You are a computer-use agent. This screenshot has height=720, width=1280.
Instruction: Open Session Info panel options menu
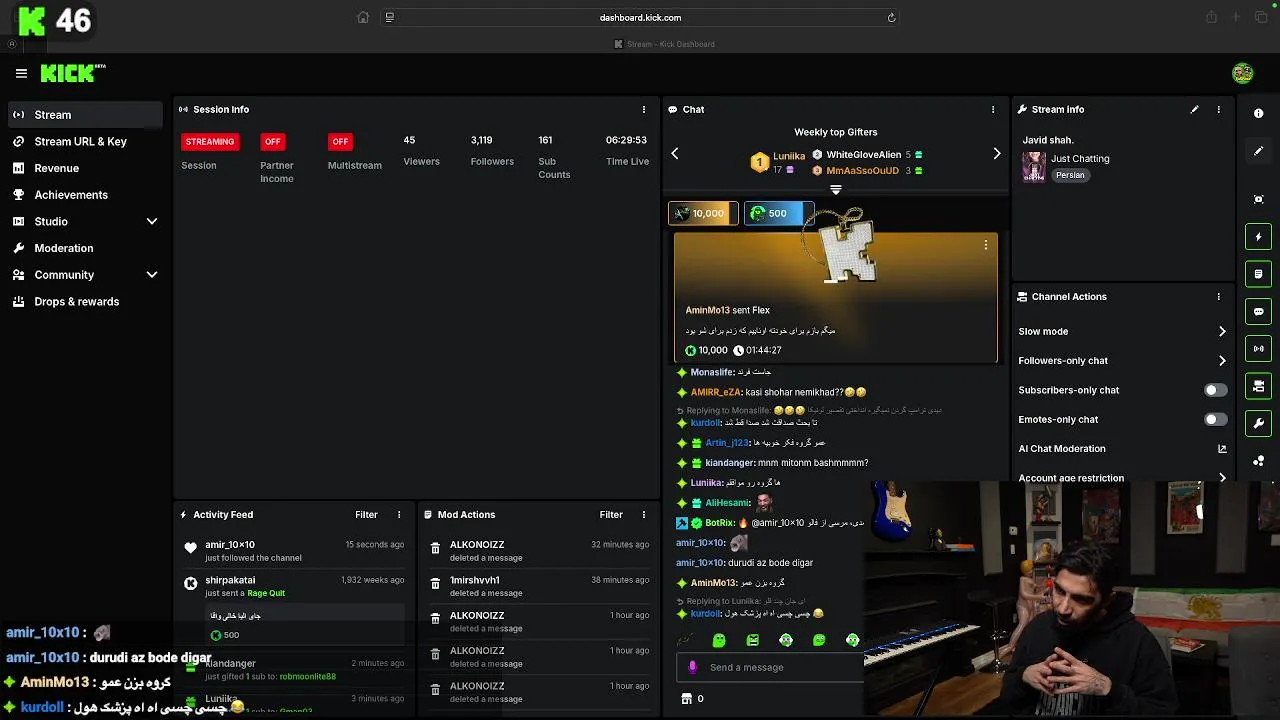(x=644, y=109)
